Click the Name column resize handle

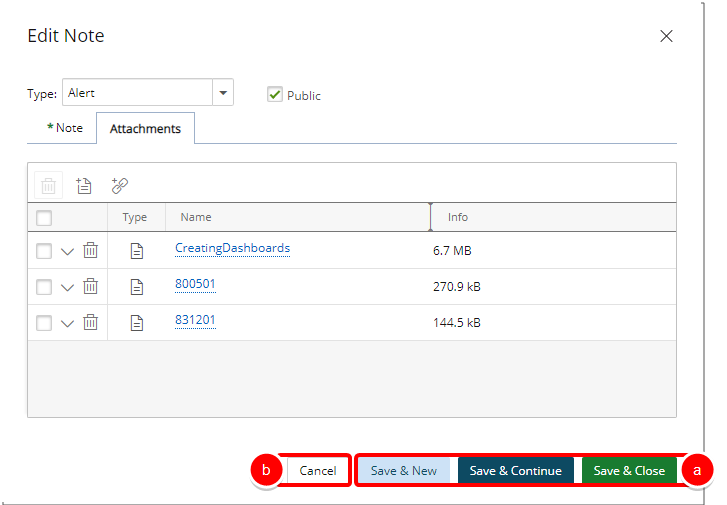click(430, 217)
